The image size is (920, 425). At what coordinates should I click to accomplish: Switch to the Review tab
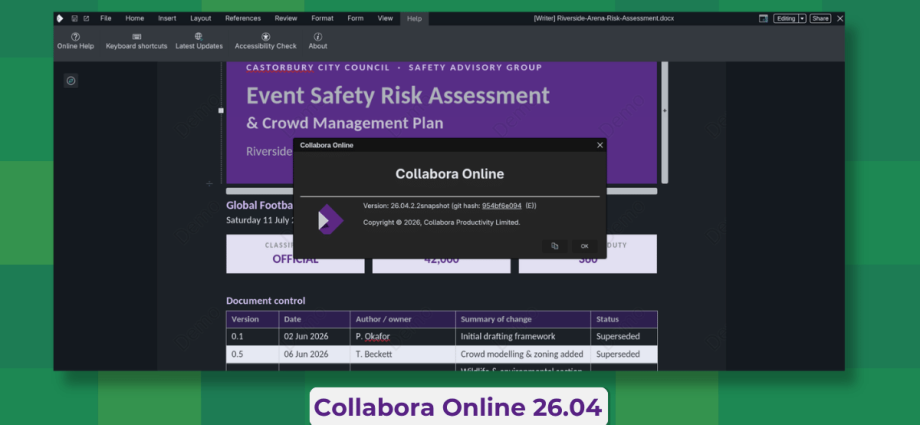[286, 19]
